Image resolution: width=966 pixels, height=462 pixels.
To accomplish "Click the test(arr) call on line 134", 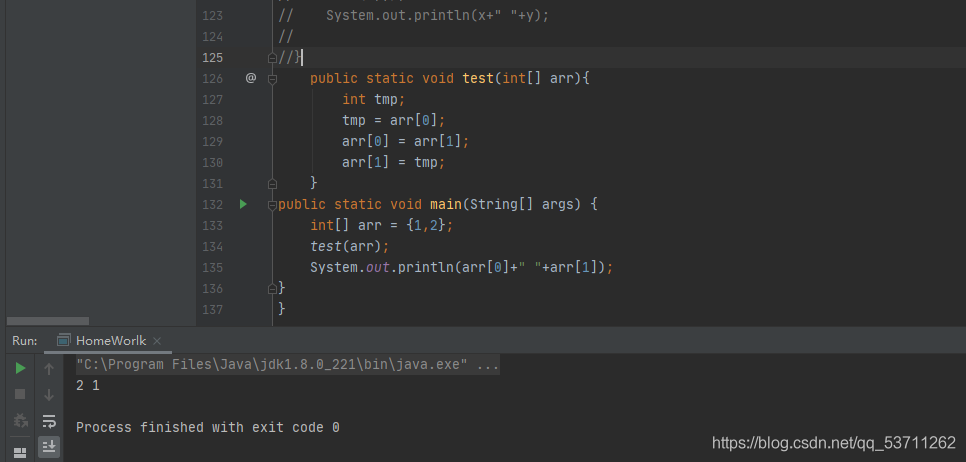I will click(350, 246).
